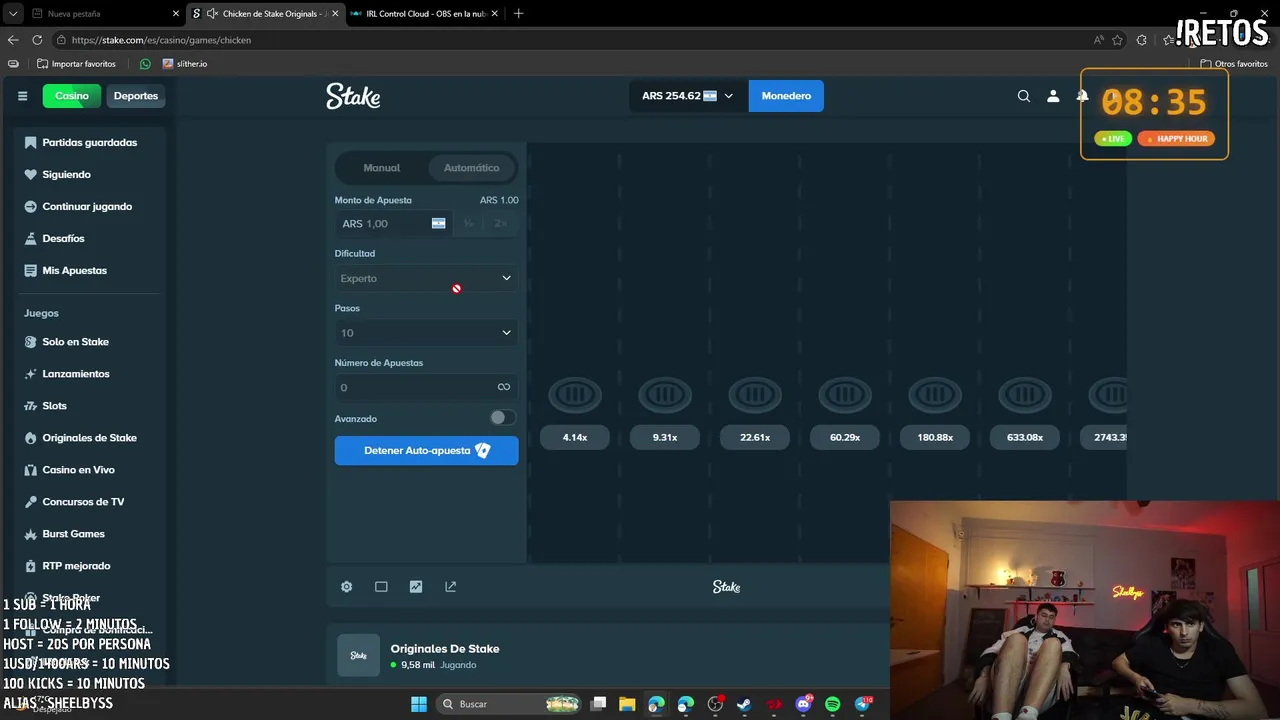Pop out the game with the arrow icon
1280x720 pixels.
click(x=451, y=587)
